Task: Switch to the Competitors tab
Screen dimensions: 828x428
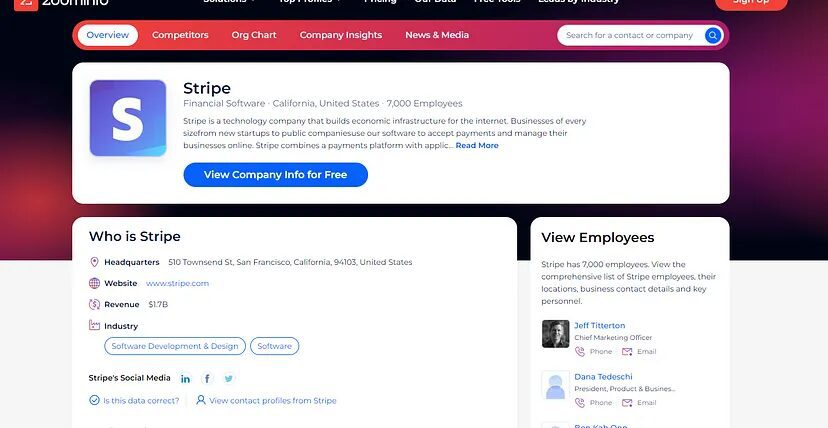Action: click(x=180, y=35)
